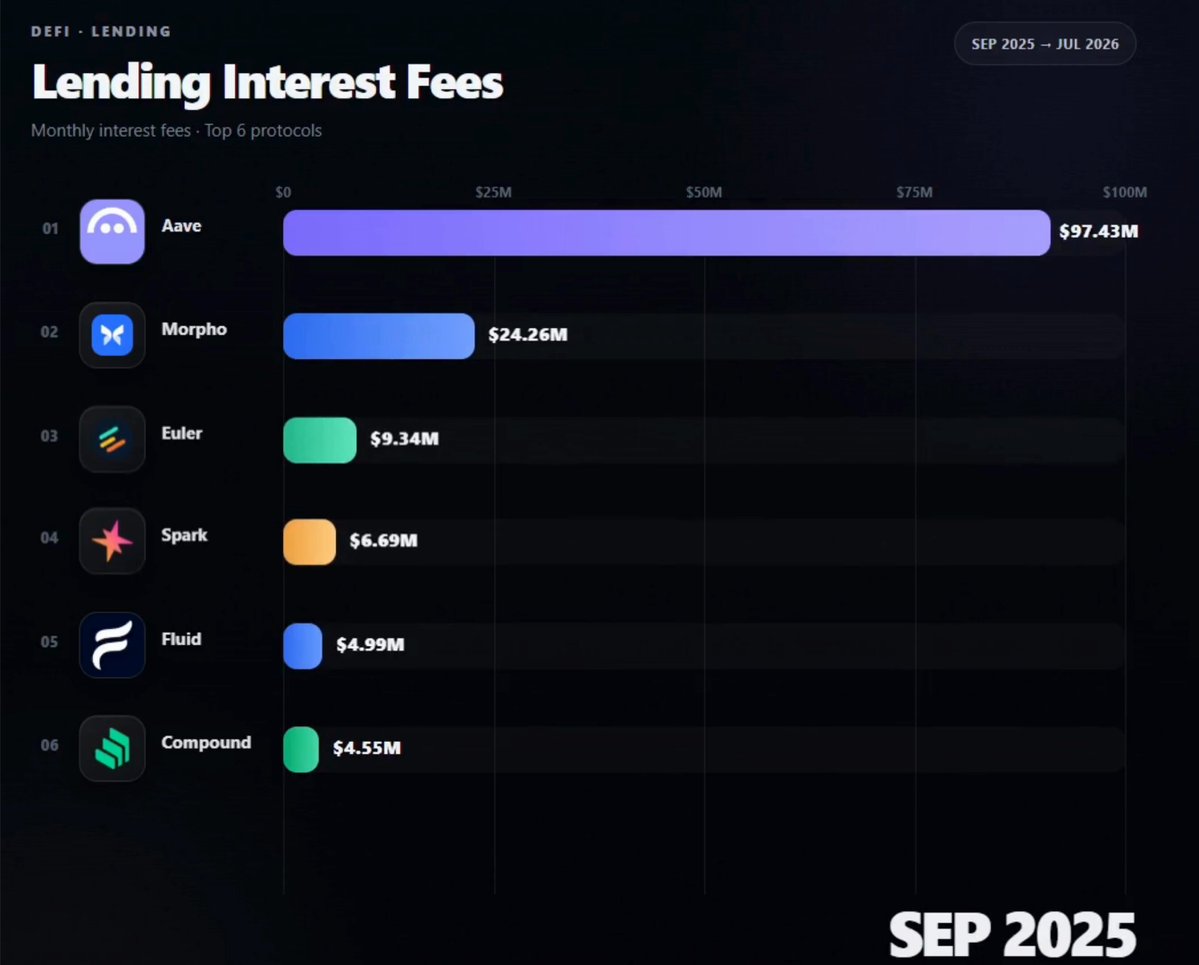Click the Morpho butterfly logo icon
The height and width of the screenshot is (965, 1199).
112,335
